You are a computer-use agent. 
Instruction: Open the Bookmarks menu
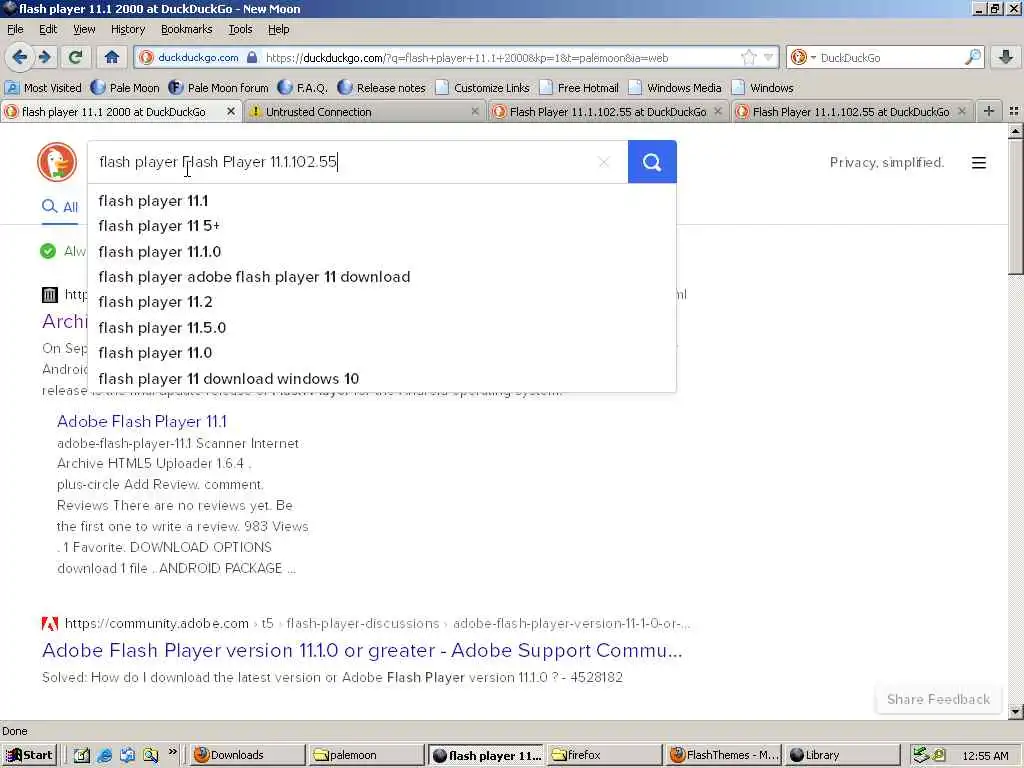pyautogui.click(x=186, y=29)
